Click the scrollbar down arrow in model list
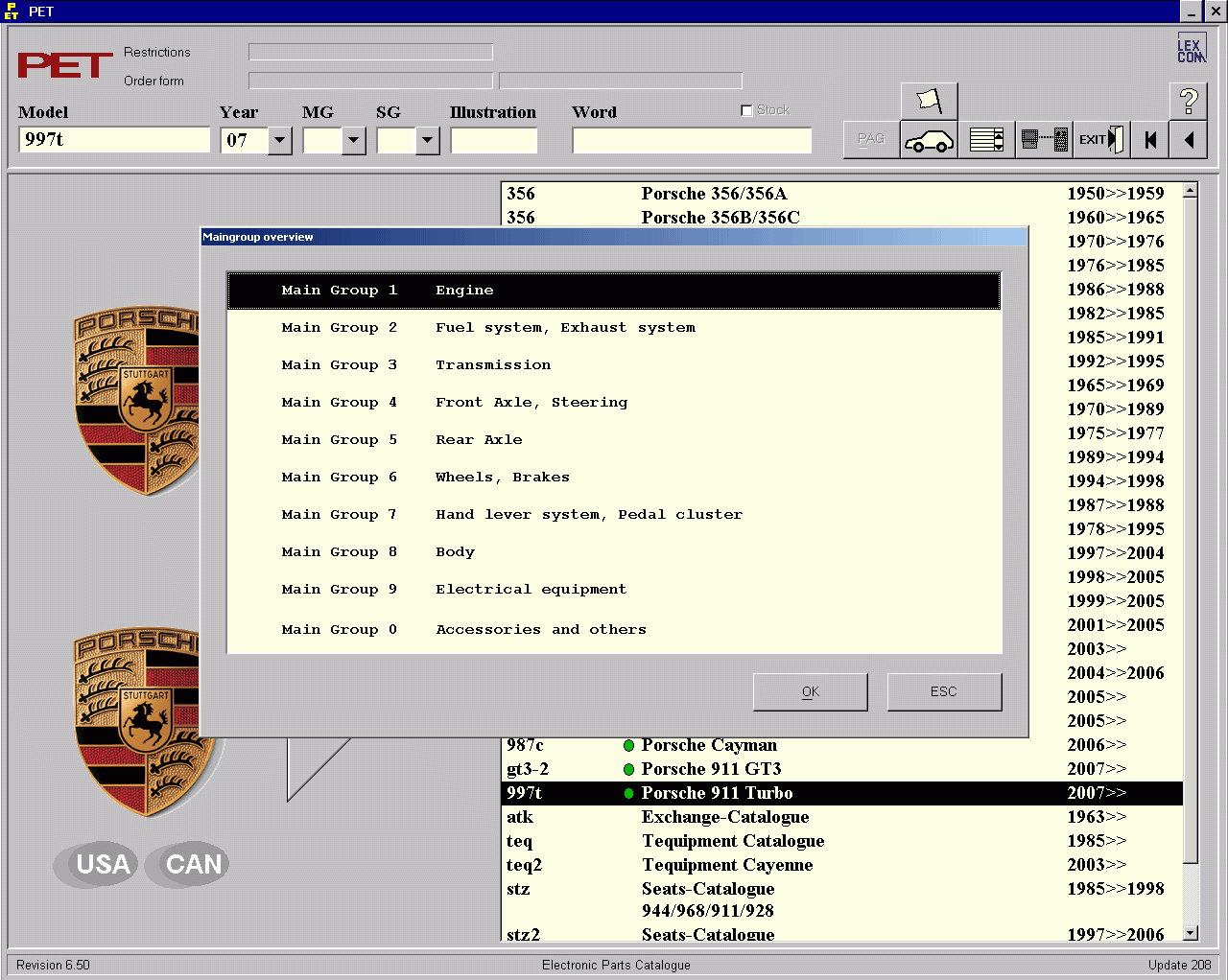 (x=1191, y=932)
